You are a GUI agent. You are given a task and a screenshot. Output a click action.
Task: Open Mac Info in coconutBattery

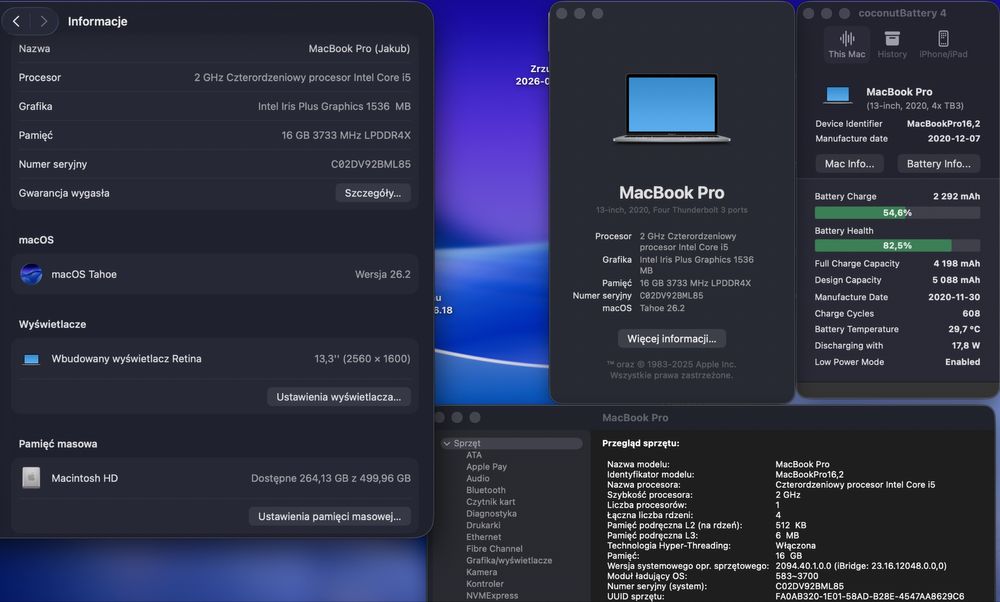pyautogui.click(x=849, y=164)
